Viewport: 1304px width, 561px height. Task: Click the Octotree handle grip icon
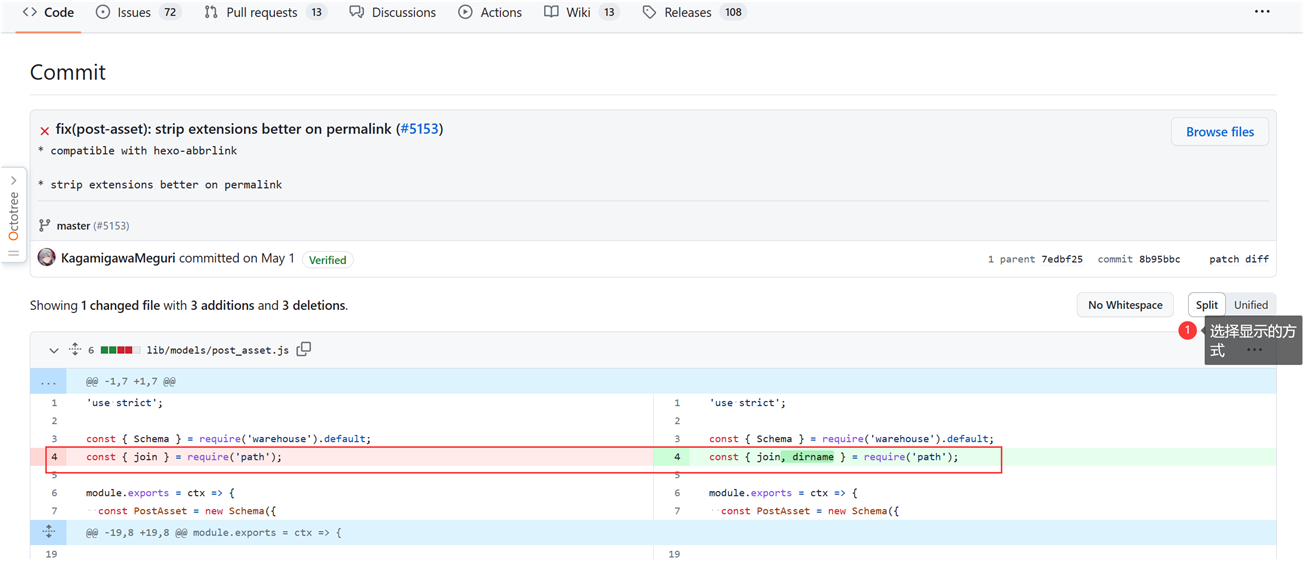13,253
